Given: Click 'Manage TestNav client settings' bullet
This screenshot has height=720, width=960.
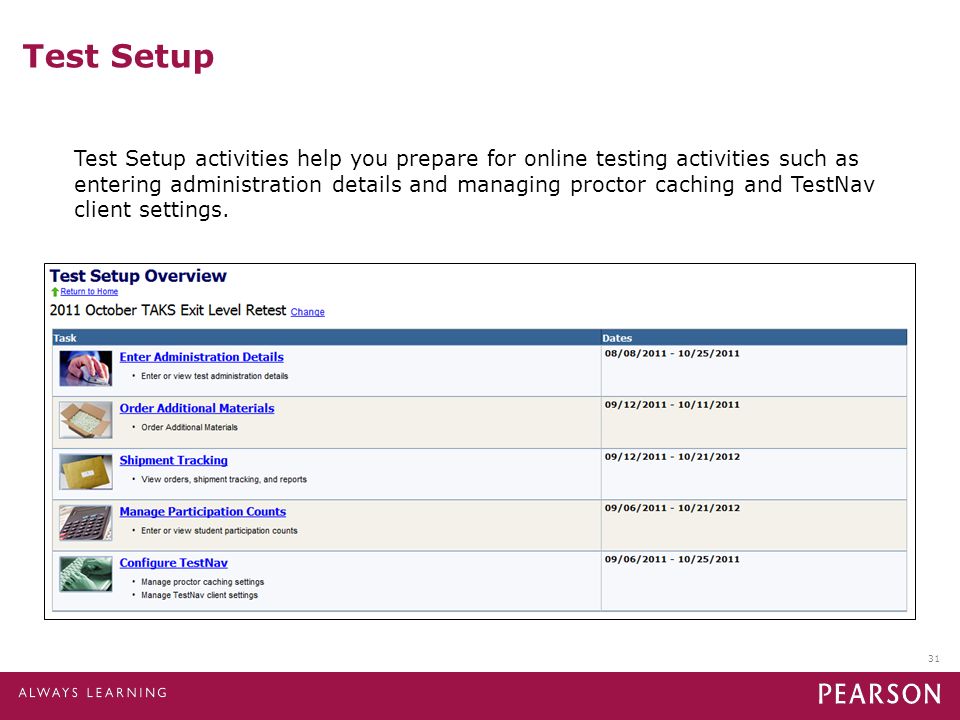Looking at the screenshot, I should (199, 595).
